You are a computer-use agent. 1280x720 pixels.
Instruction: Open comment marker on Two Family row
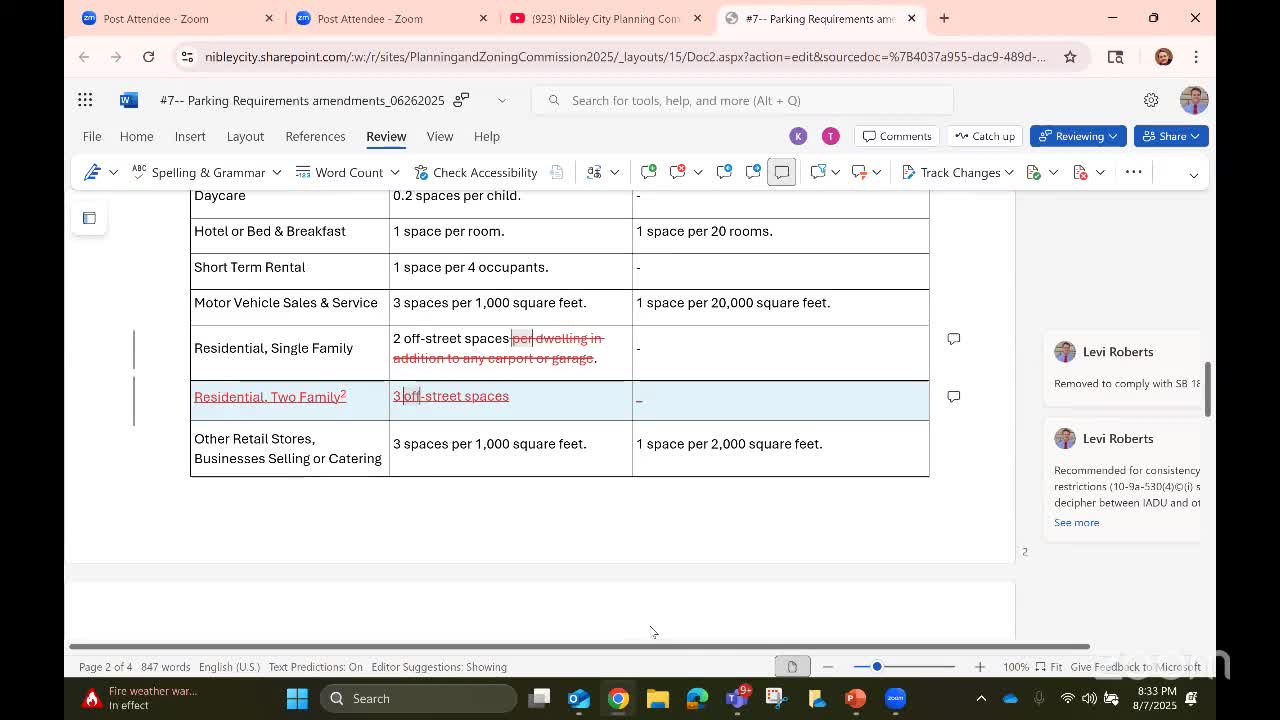click(954, 397)
